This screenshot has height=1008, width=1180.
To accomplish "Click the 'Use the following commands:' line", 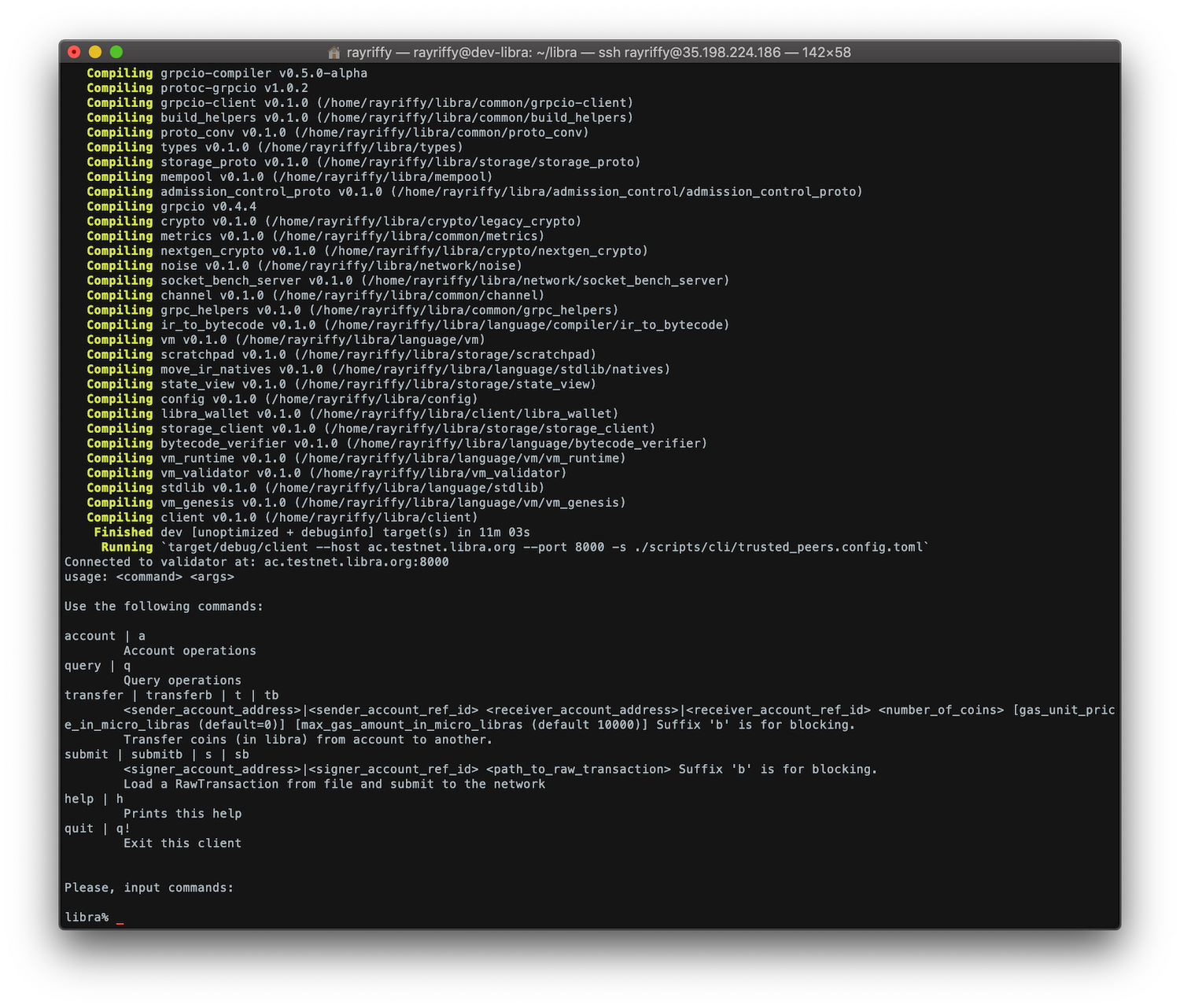I will (164, 607).
